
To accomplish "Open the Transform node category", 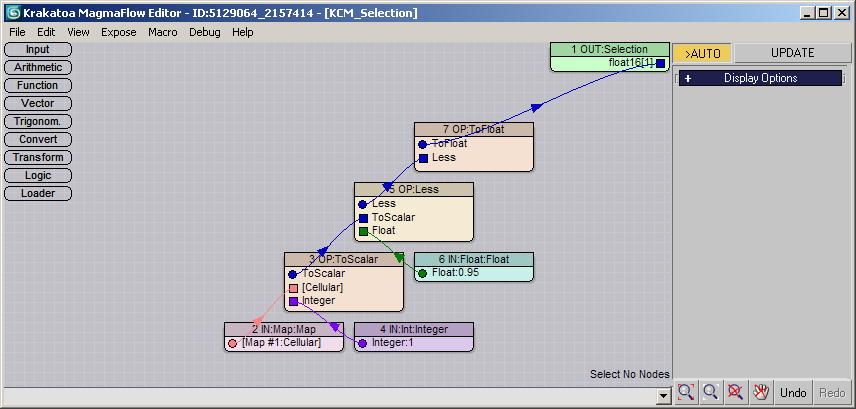I will pyautogui.click(x=38, y=158).
